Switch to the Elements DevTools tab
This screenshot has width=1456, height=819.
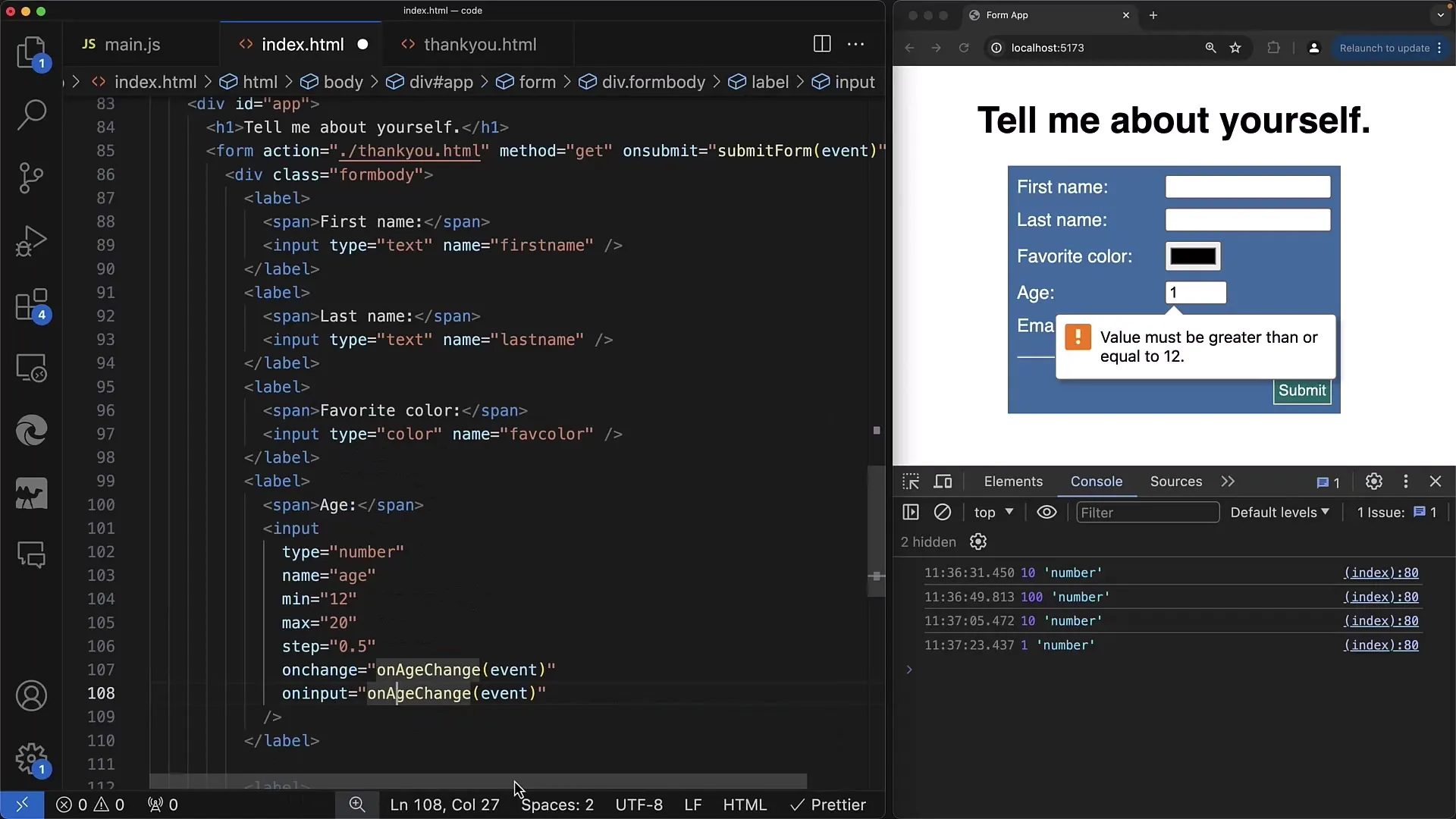pyautogui.click(x=1013, y=482)
